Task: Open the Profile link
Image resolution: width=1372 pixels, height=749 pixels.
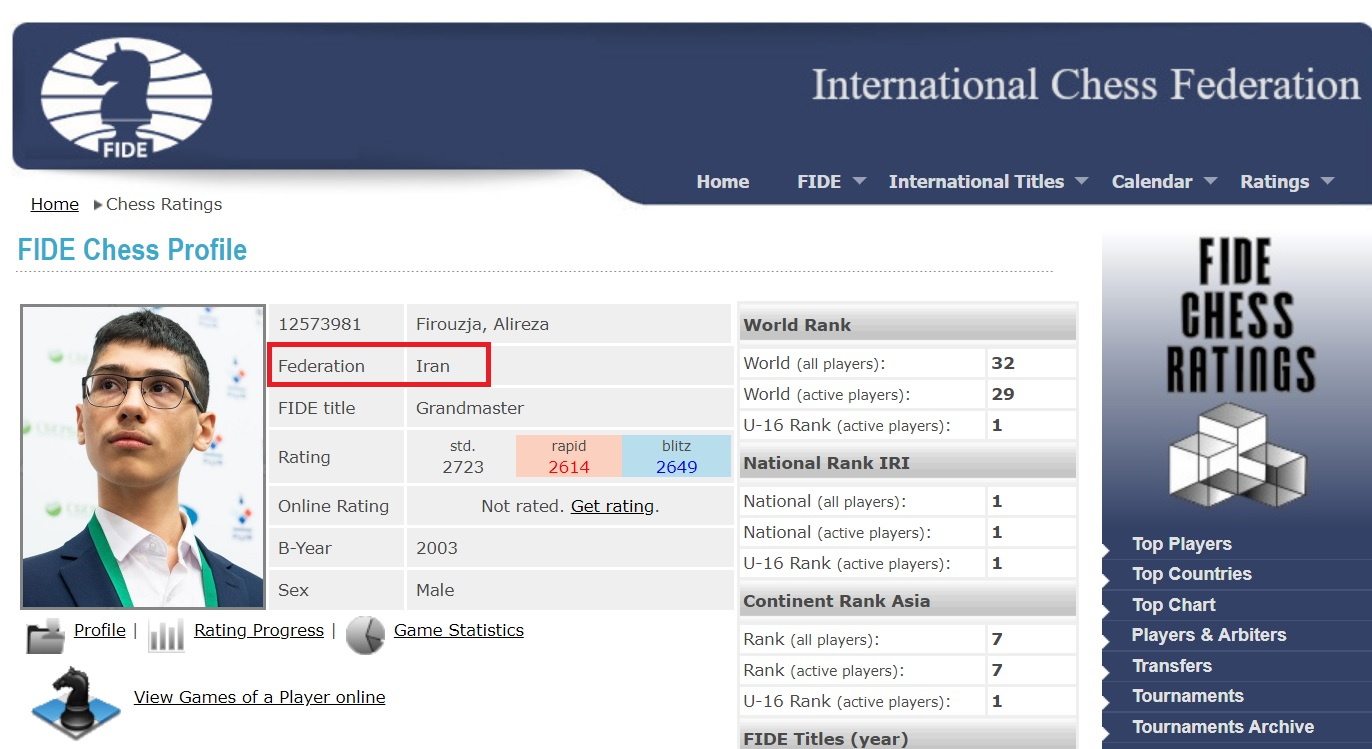Action: (x=100, y=630)
